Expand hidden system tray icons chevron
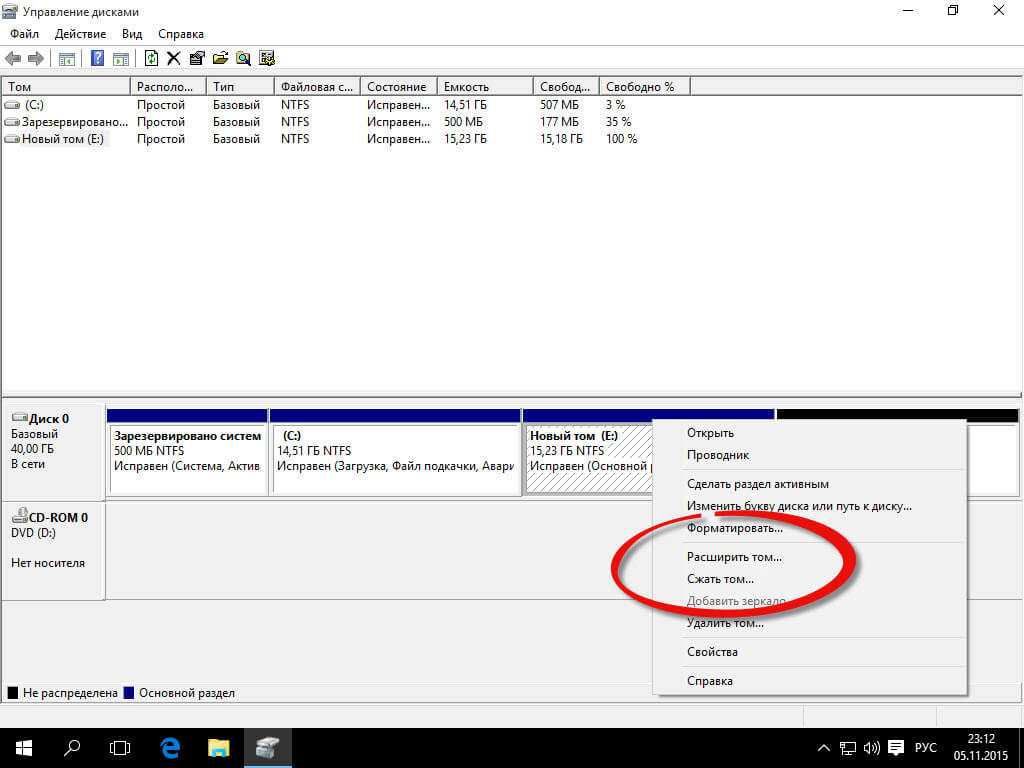1024x768 pixels. [x=824, y=748]
